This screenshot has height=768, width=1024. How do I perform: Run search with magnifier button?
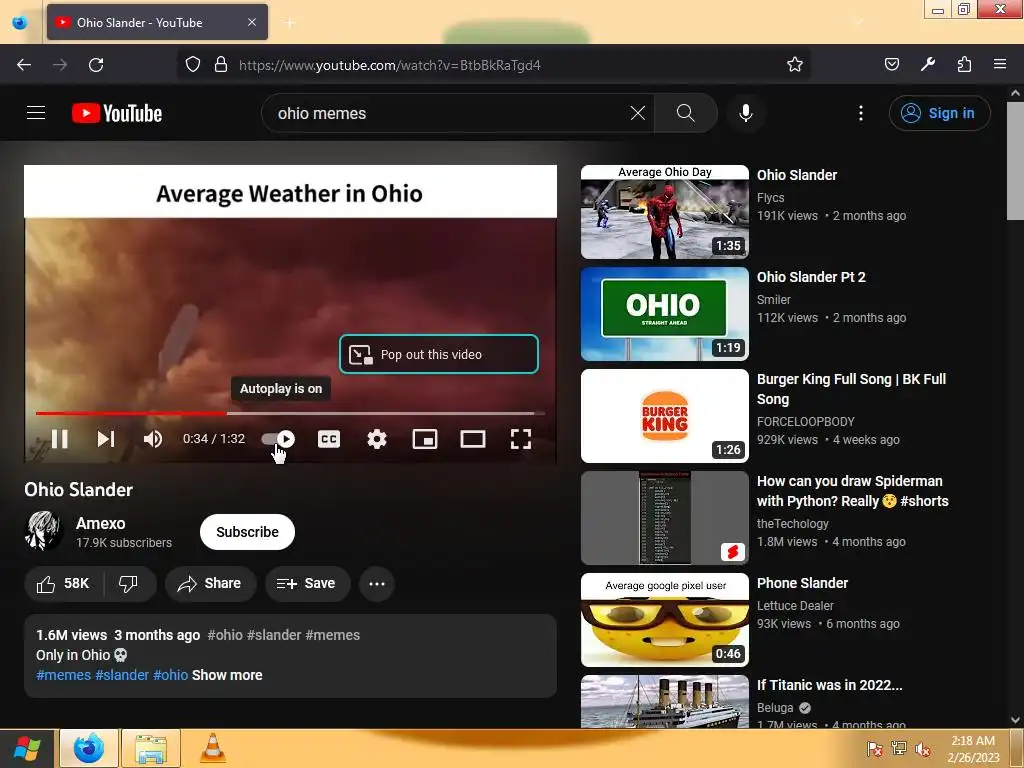(x=686, y=113)
